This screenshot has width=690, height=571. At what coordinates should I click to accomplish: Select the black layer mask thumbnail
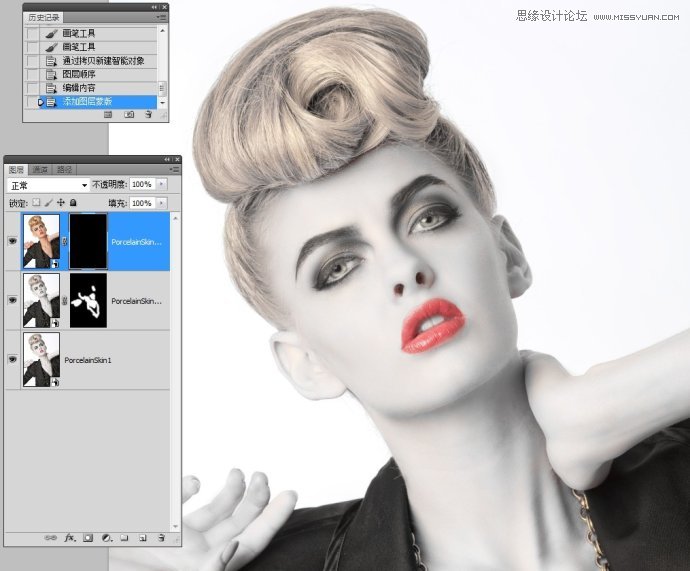[87, 241]
